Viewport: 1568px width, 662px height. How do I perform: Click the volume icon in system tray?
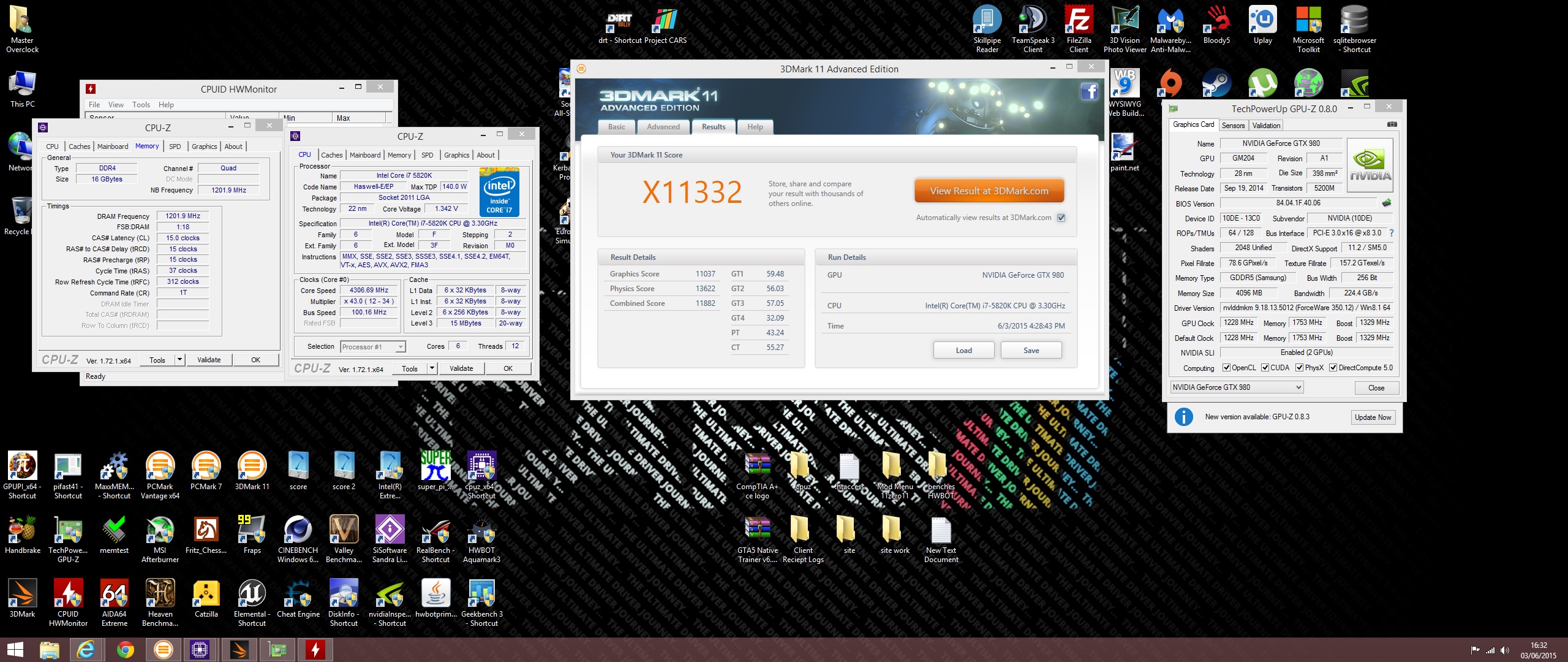1505,650
